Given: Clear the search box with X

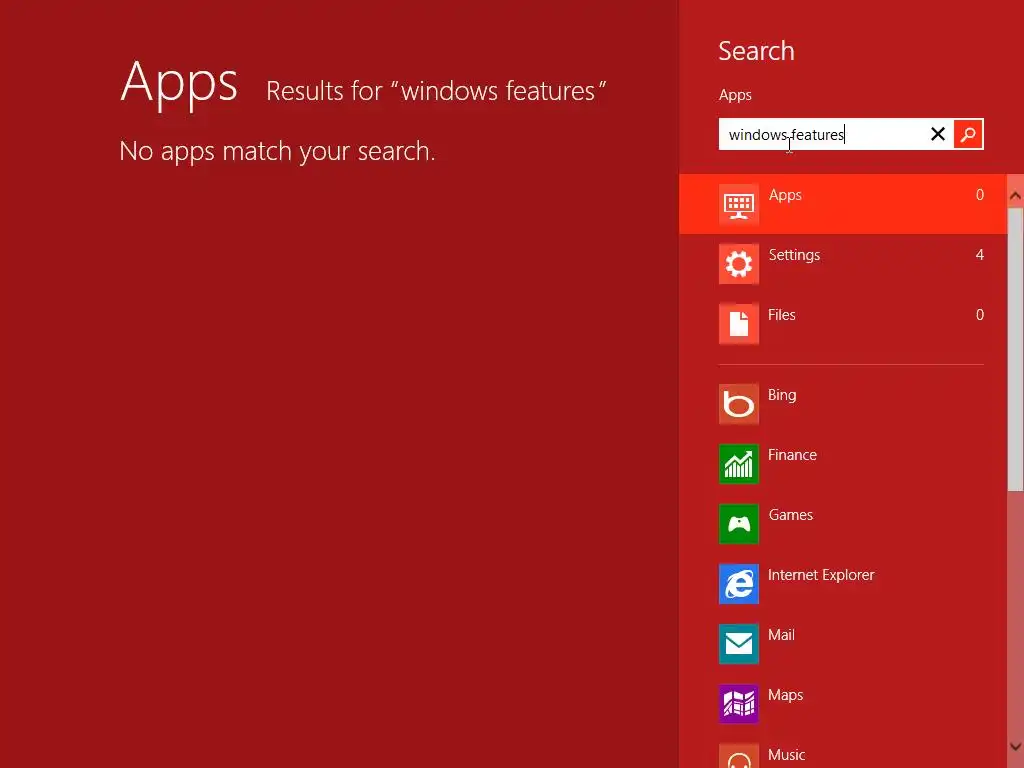Looking at the screenshot, I should (938, 134).
